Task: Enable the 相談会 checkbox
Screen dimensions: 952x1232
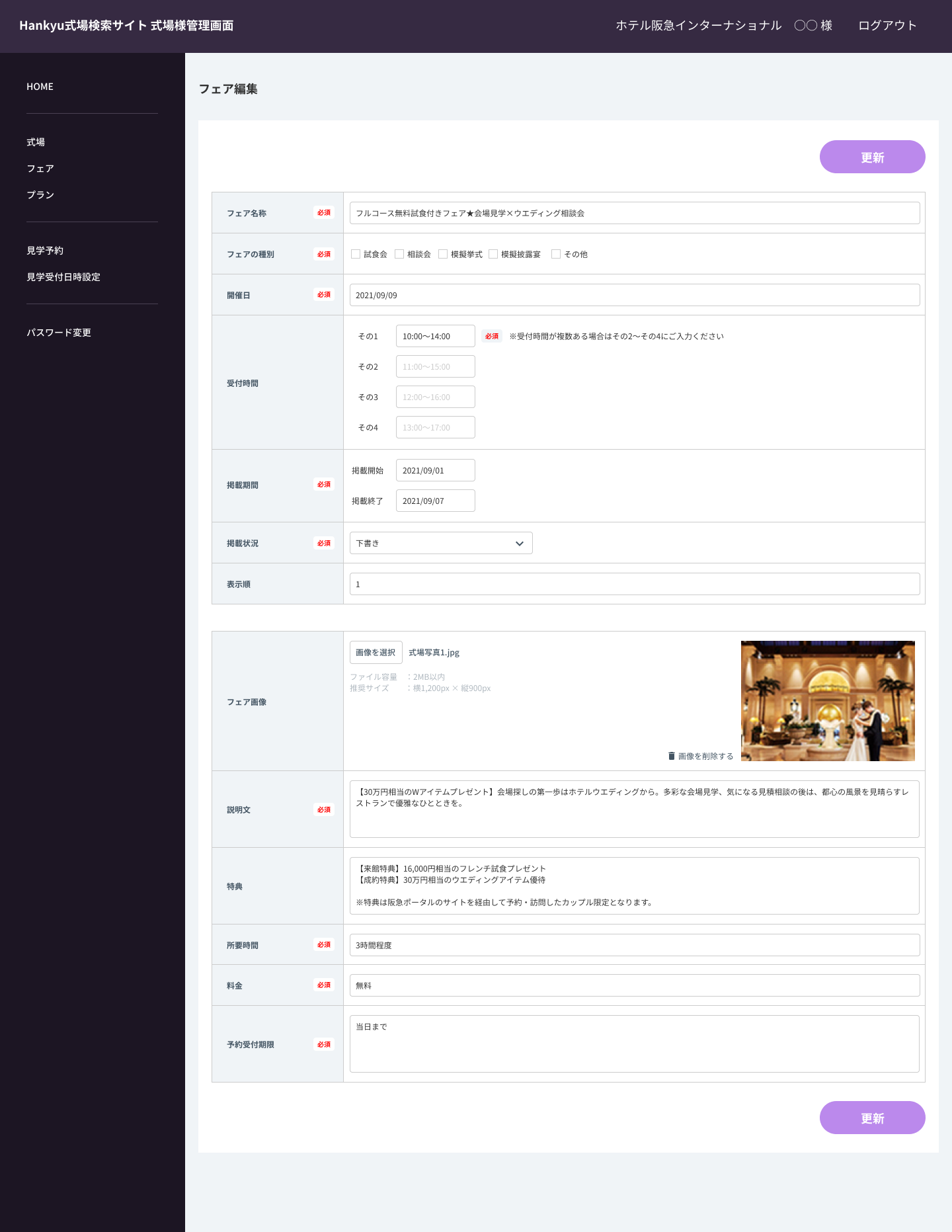Action: pos(399,254)
